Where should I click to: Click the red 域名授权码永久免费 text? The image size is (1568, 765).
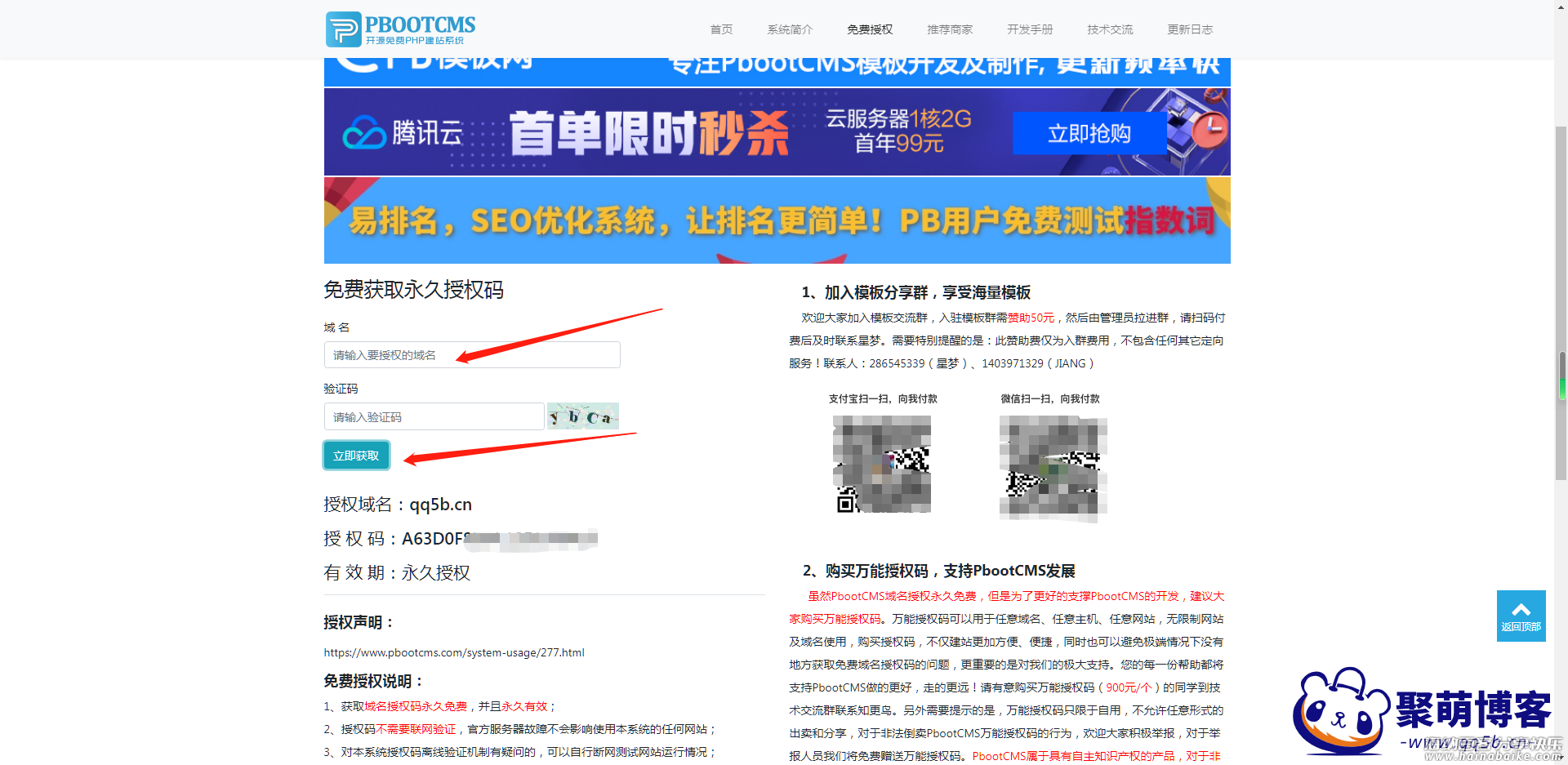tap(416, 706)
